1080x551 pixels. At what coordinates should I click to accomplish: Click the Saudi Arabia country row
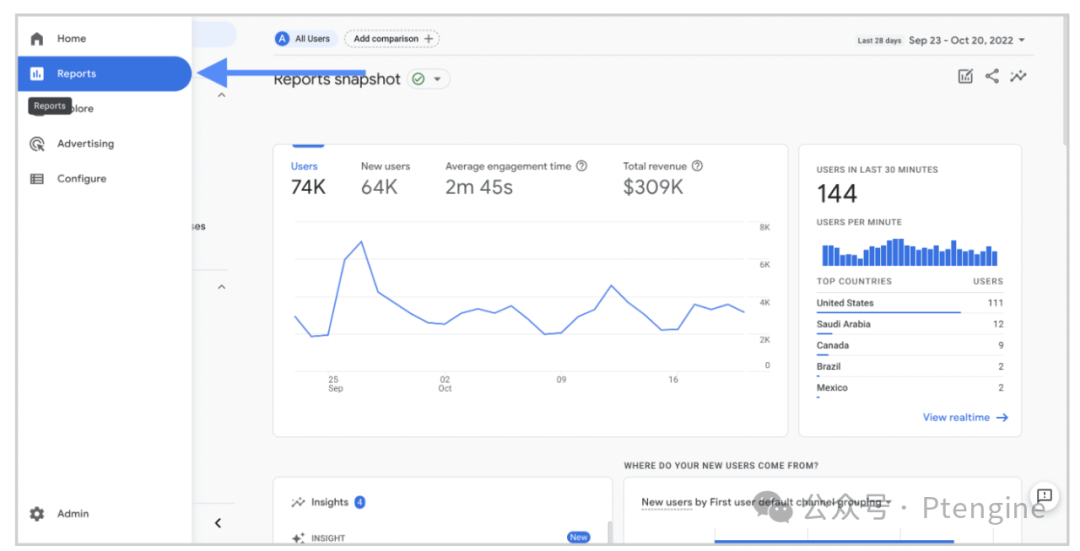(x=910, y=324)
